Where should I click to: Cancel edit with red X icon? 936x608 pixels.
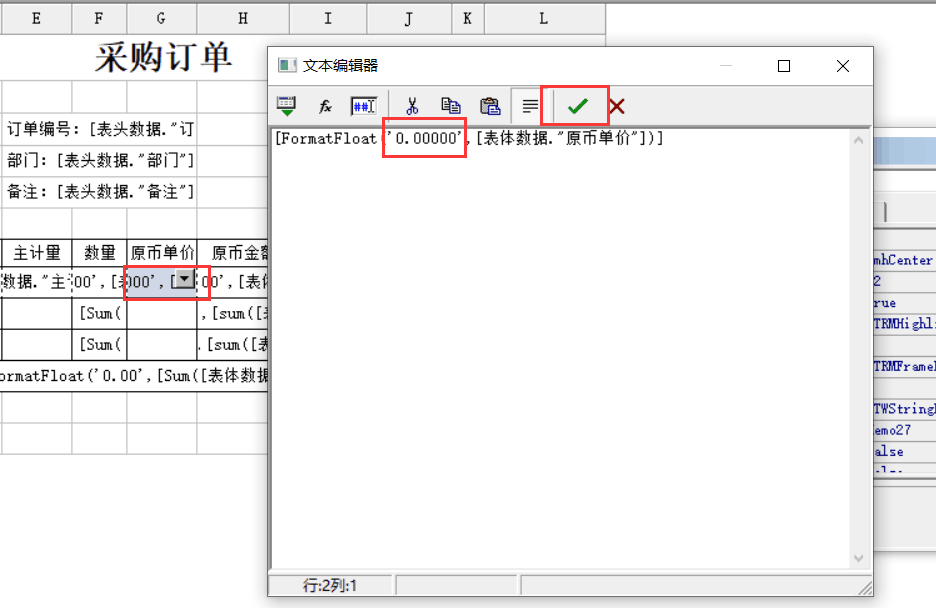point(617,106)
